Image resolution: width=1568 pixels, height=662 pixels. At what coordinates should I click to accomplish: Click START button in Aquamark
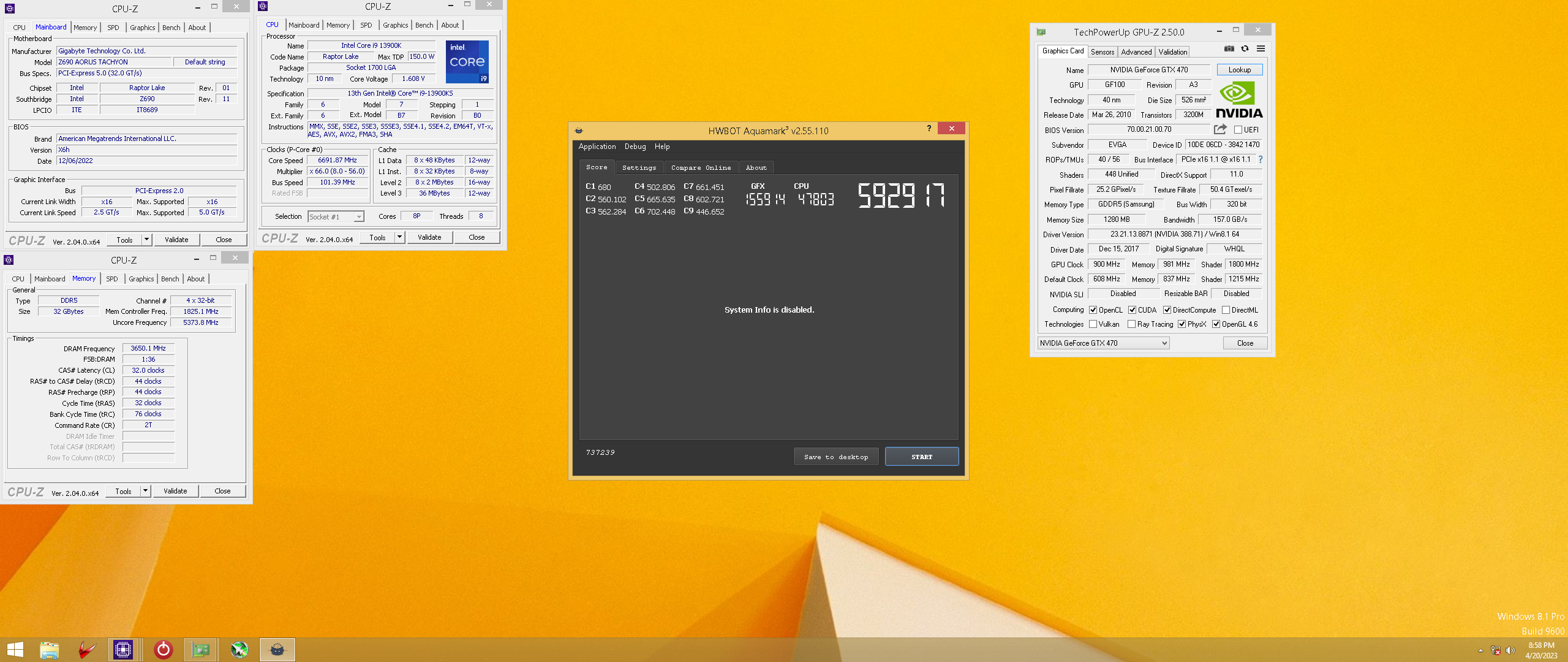922,457
